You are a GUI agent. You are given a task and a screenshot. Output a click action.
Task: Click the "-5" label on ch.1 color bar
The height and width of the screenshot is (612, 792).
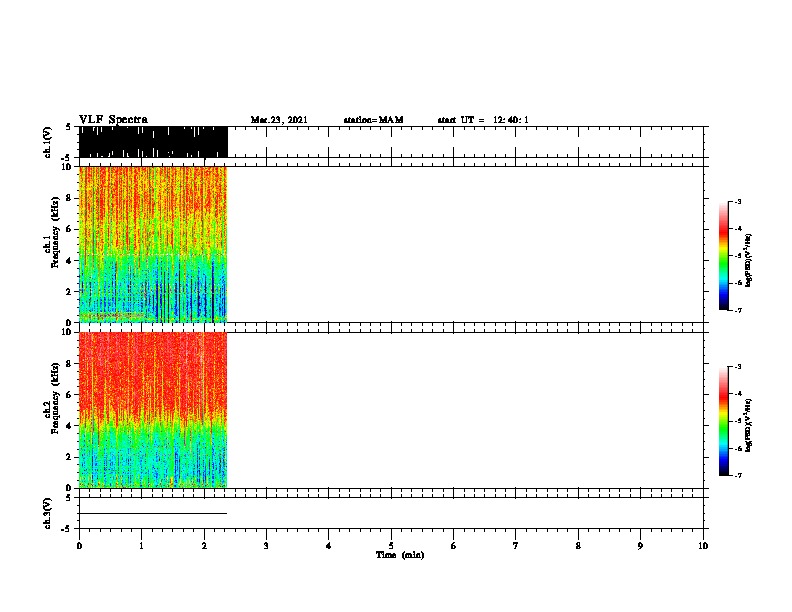pos(737,256)
